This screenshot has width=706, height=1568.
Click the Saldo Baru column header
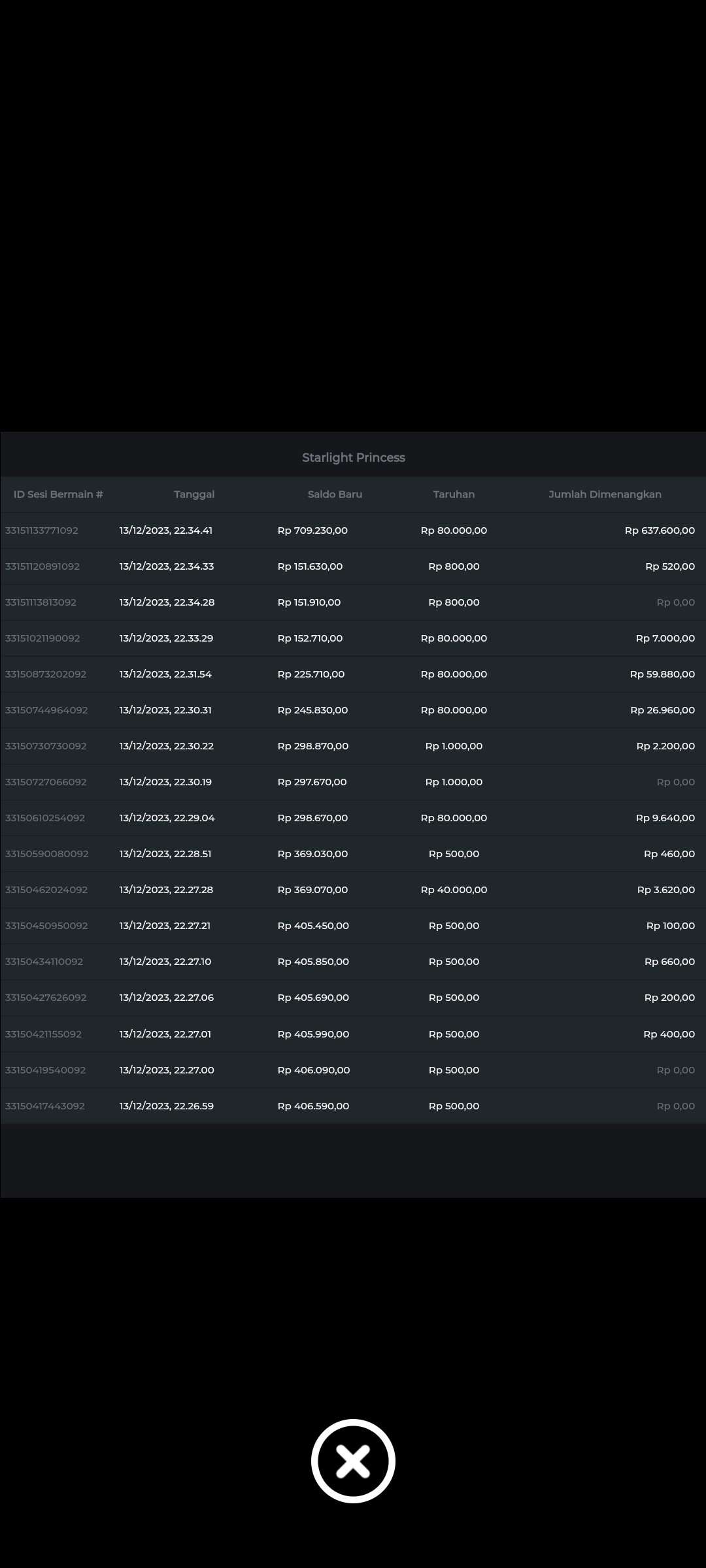point(335,495)
